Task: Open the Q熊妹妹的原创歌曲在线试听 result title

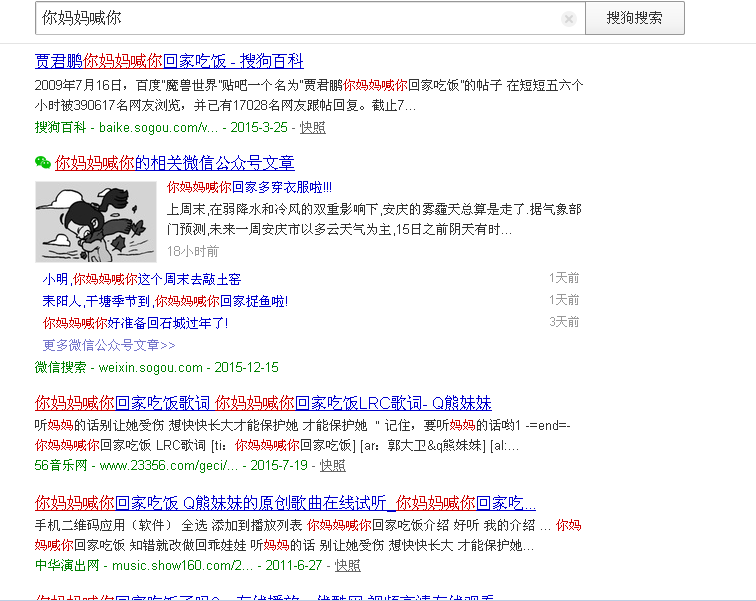Action: [285, 502]
